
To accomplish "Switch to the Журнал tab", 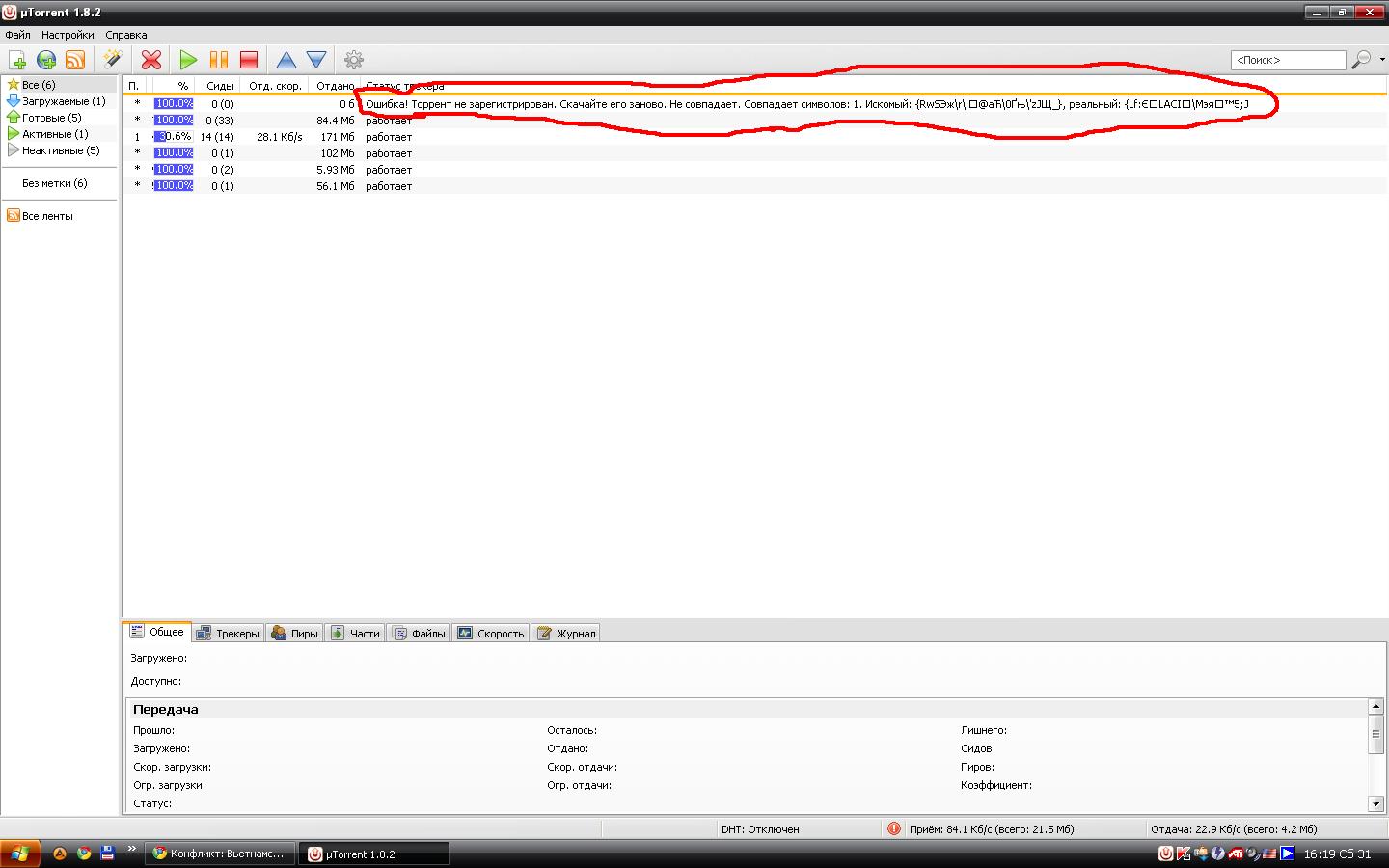I will [x=567, y=633].
